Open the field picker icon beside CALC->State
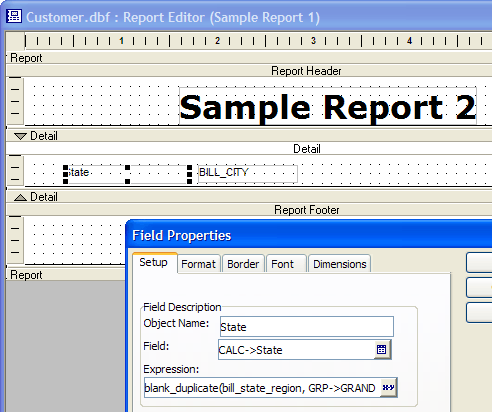 [382, 349]
